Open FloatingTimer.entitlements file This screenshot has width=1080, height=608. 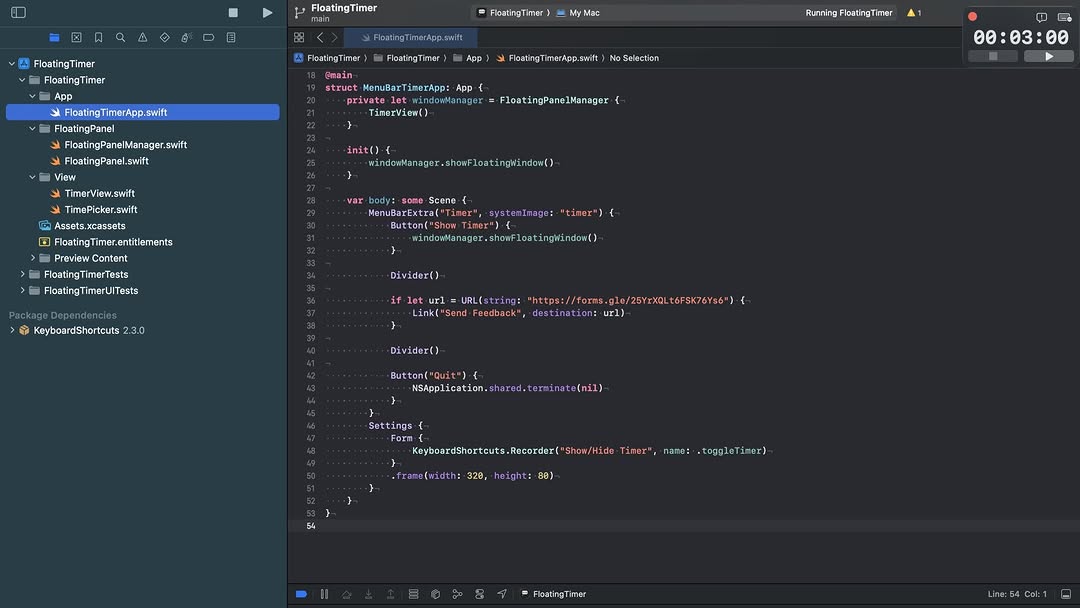pyautogui.click(x=106, y=242)
